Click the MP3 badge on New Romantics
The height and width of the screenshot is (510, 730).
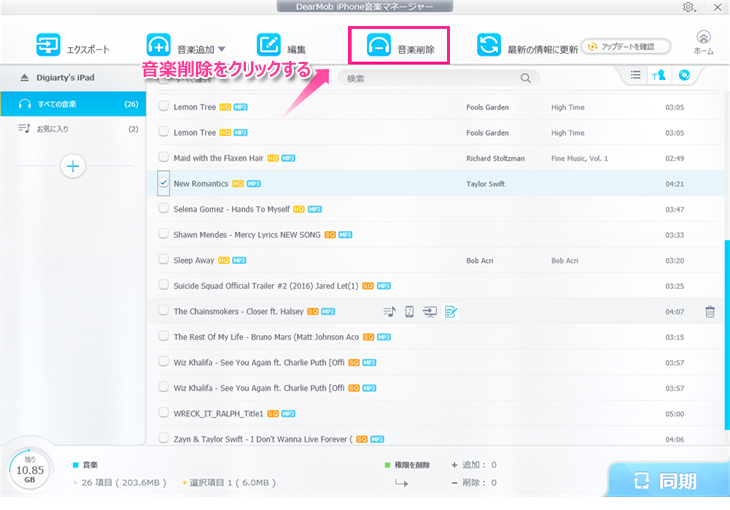click(253, 184)
